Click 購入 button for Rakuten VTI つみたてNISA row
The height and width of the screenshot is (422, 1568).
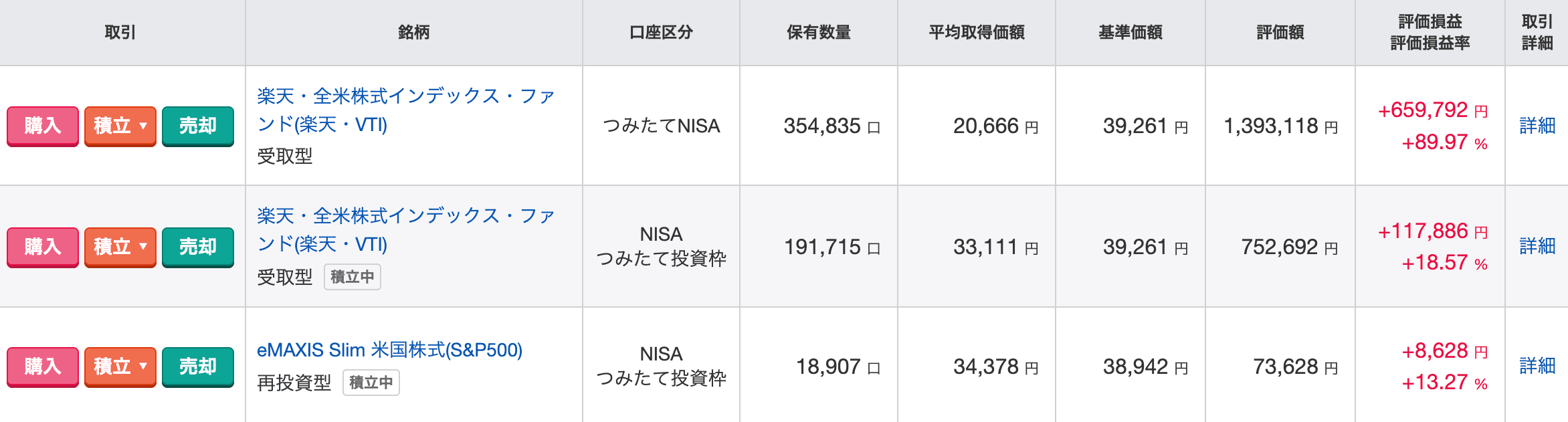(42, 125)
